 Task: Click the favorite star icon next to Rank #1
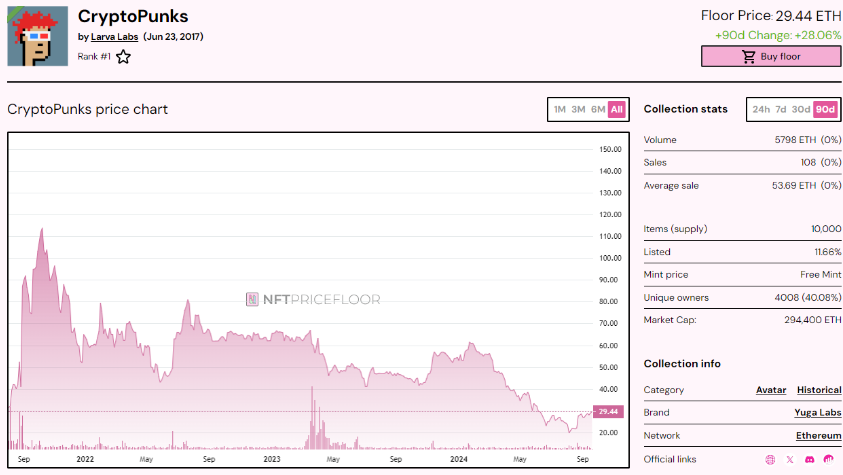[x=123, y=57]
